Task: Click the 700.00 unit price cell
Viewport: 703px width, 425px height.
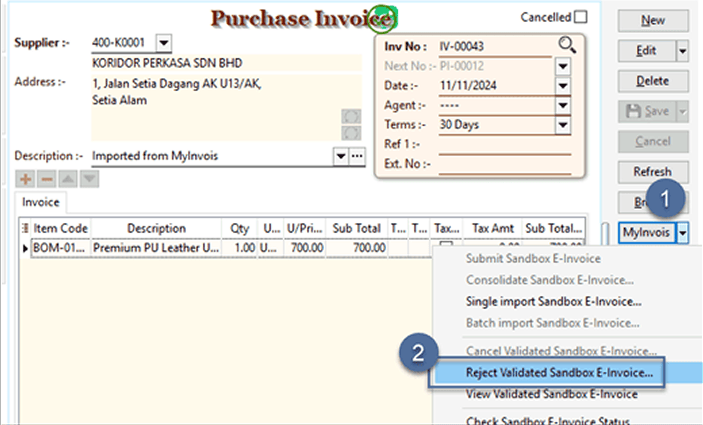Action: click(305, 248)
